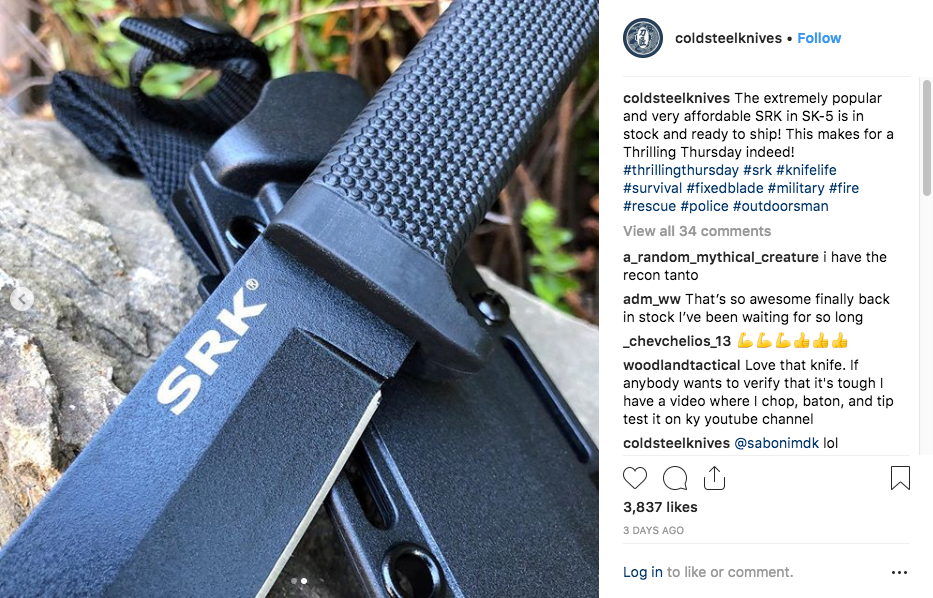Open woodlandtactical commenter profile

pos(681,365)
